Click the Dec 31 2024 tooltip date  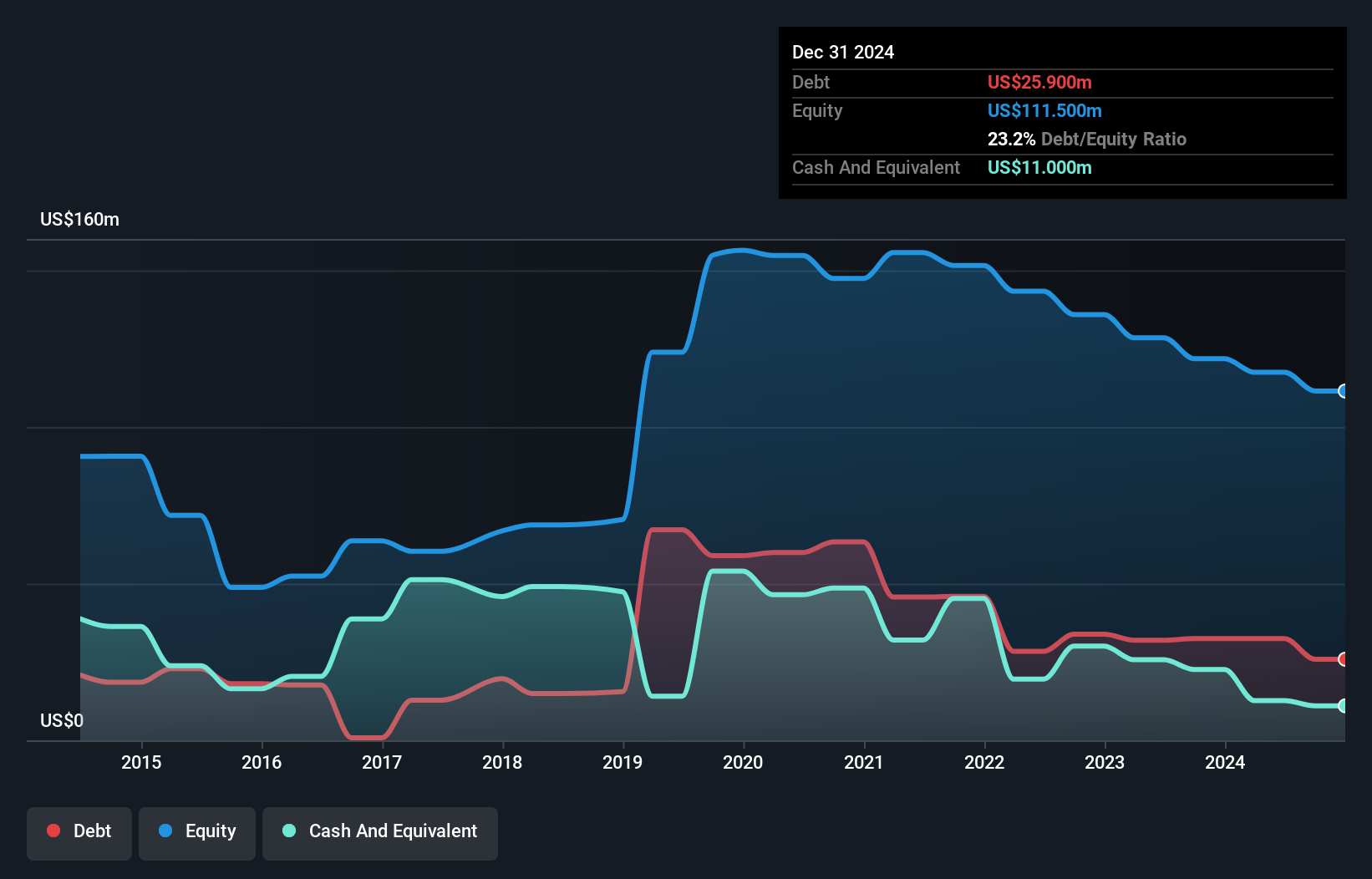click(x=843, y=53)
